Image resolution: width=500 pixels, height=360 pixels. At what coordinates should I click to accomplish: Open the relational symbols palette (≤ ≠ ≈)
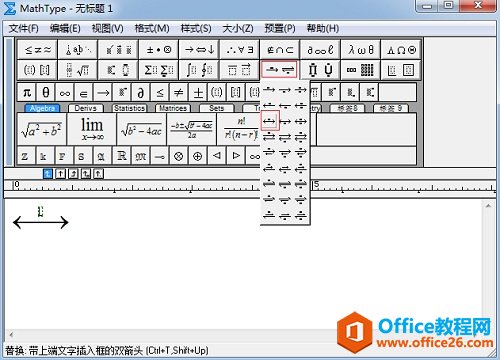[x=37, y=50]
